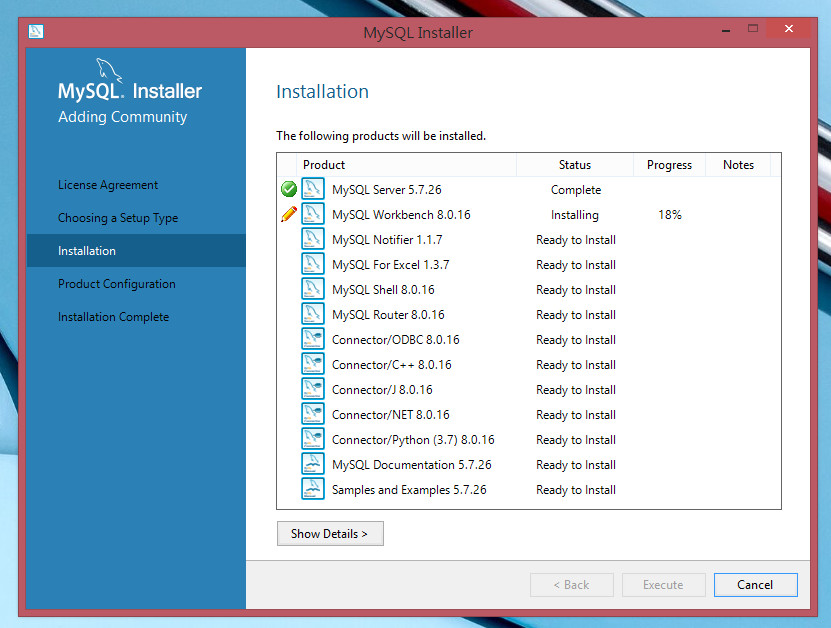831x628 pixels.
Task: Select MySQL Documentation 5.7.26 text
Action: coord(412,465)
